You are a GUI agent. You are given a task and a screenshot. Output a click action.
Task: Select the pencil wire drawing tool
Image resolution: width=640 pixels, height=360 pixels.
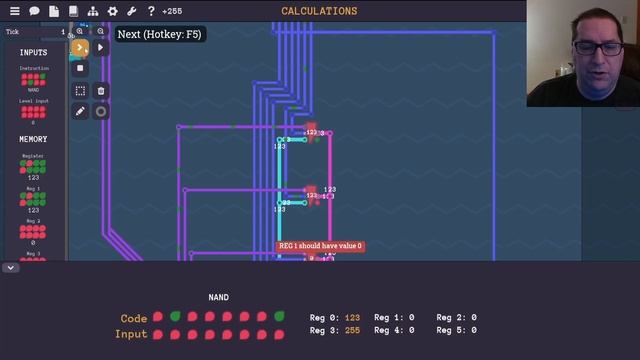pyautogui.click(x=80, y=111)
